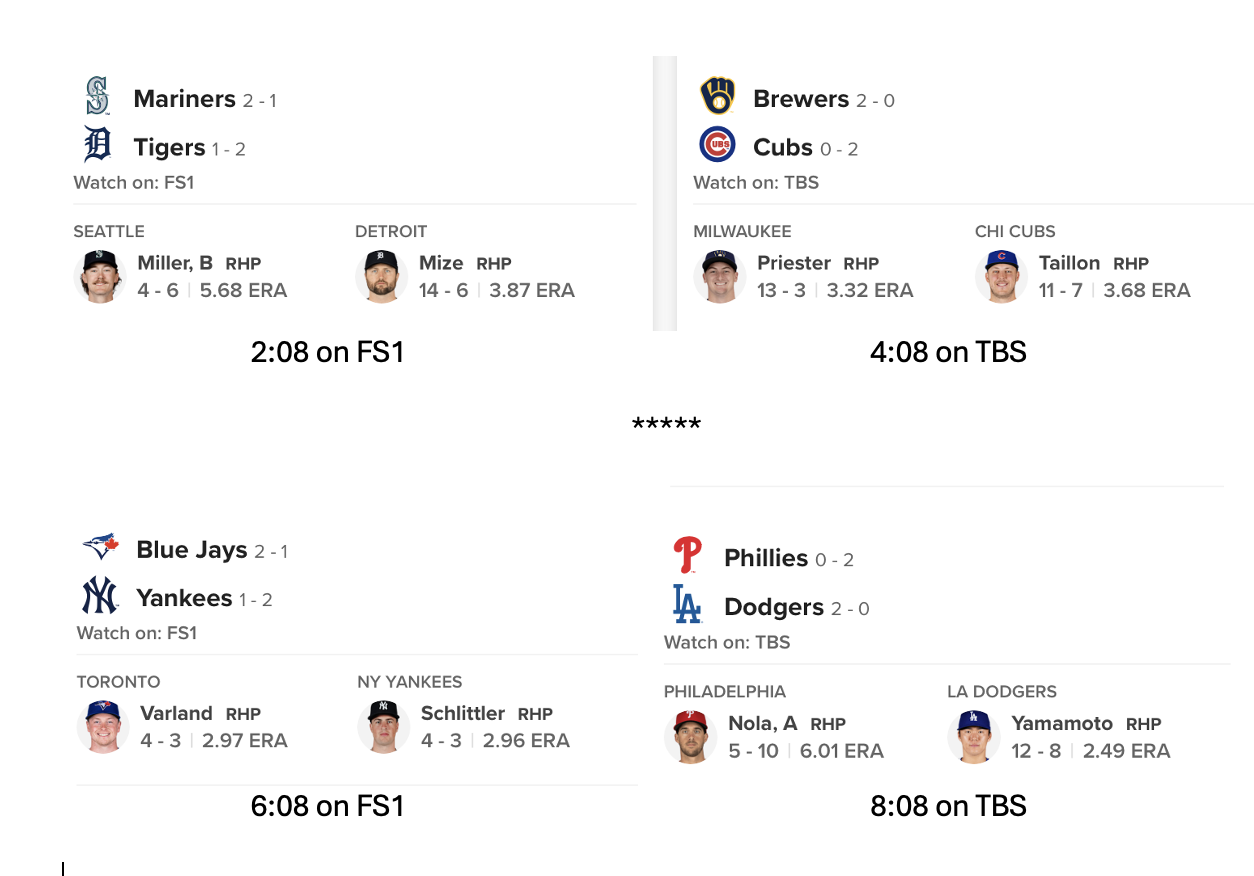Click the "2:08 on FS1" caption
Viewport: 1254px width, 876px height.
[327, 352]
